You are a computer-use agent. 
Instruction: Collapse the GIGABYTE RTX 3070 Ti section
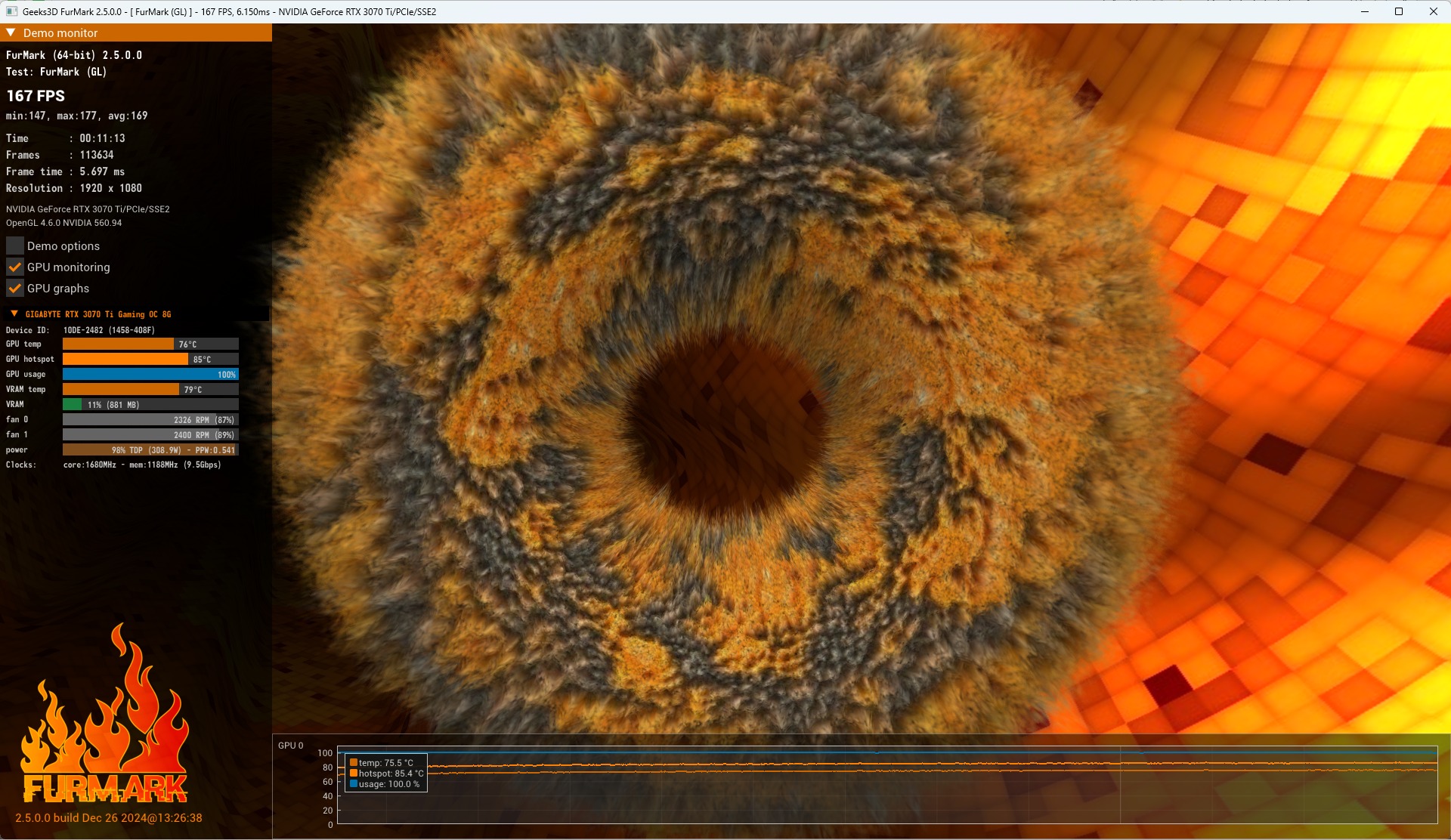pyautogui.click(x=14, y=313)
